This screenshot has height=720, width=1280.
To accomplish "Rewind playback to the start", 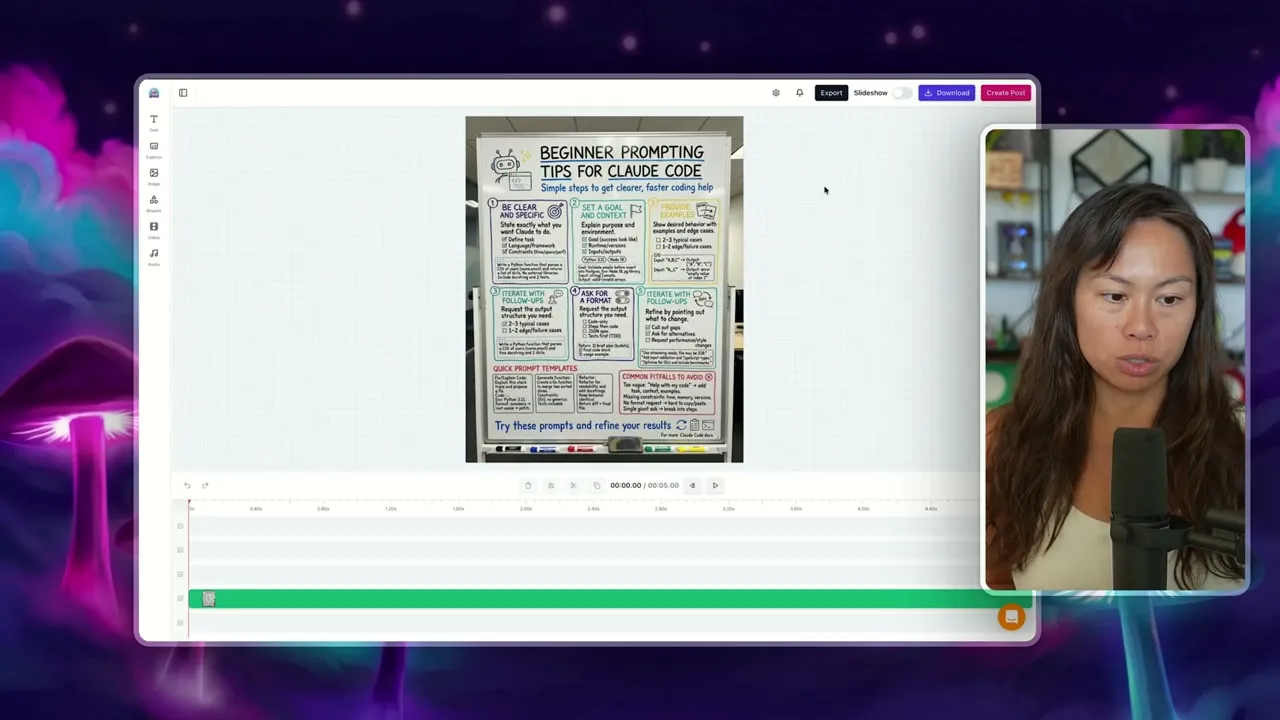I will click(692, 486).
